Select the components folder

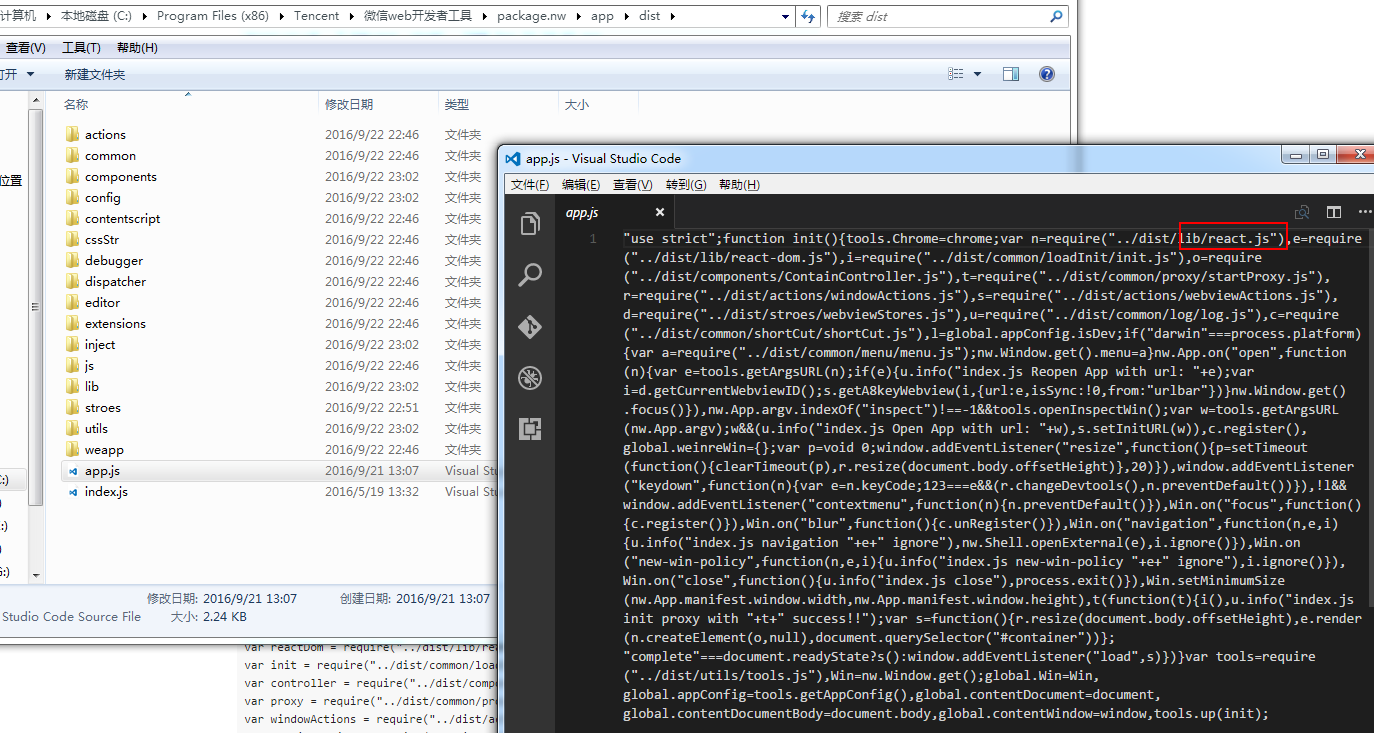pyautogui.click(x=120, y=176)
